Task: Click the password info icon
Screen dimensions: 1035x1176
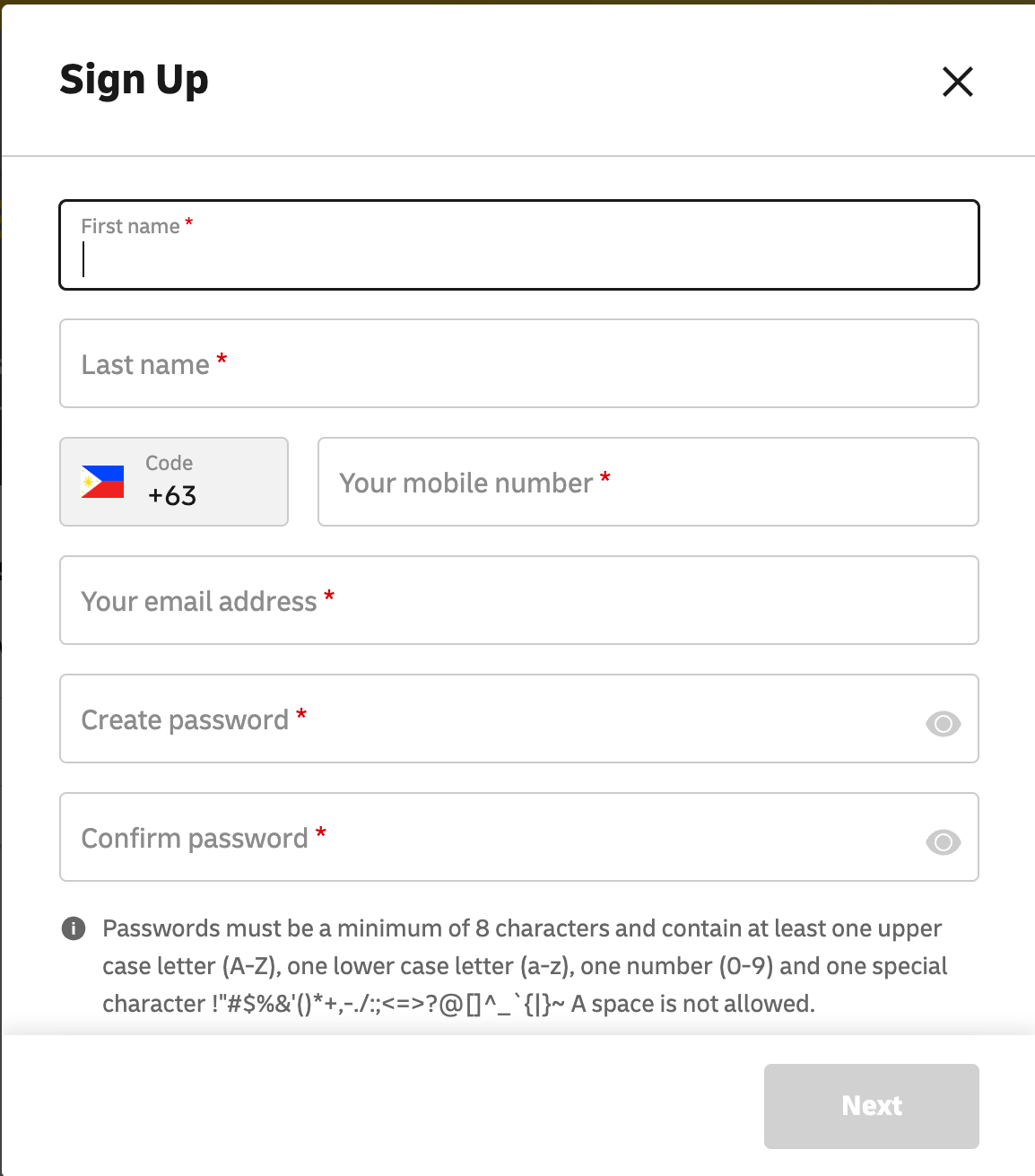Action: (x=74, y=928)
